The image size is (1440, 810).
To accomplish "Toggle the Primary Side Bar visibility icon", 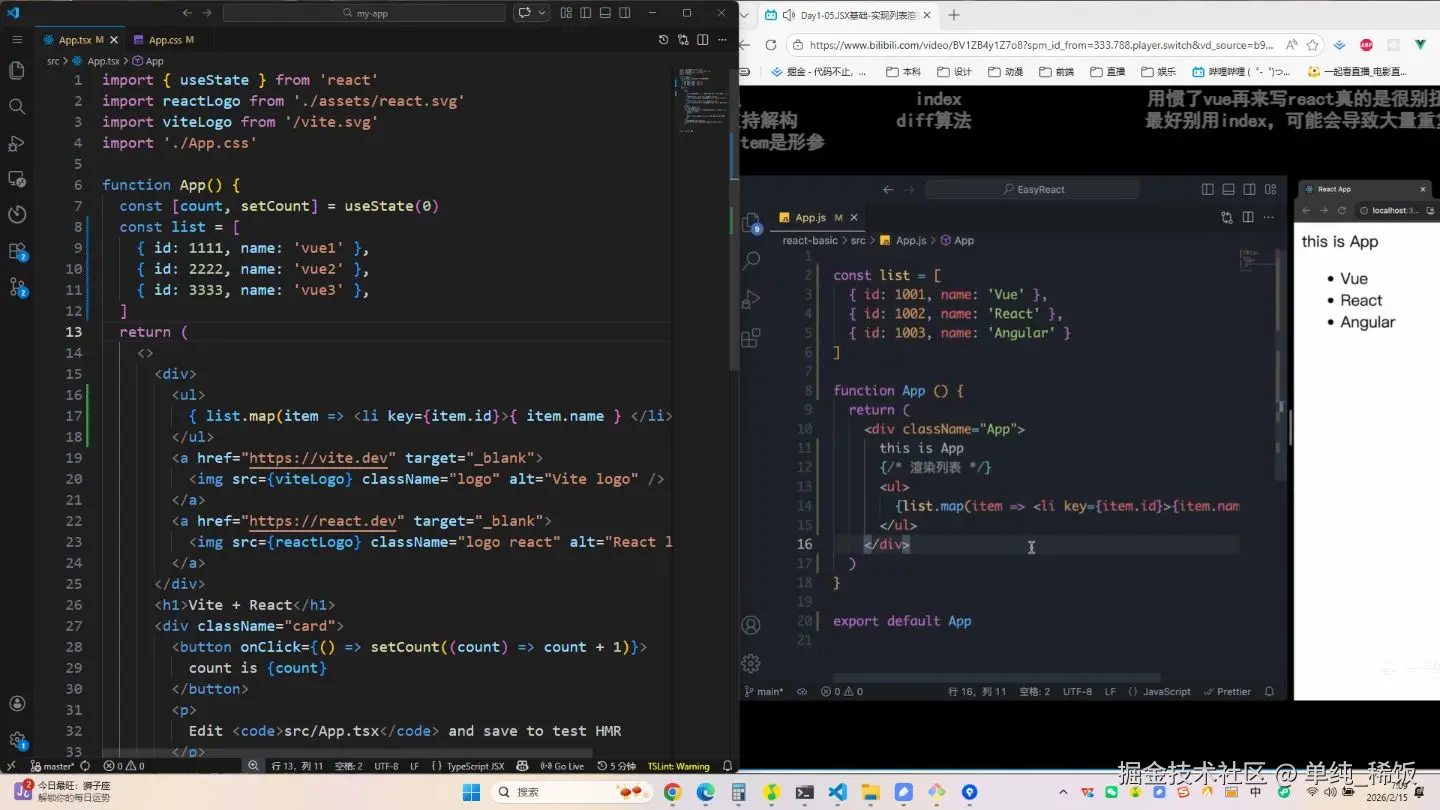I will point(585,12).
